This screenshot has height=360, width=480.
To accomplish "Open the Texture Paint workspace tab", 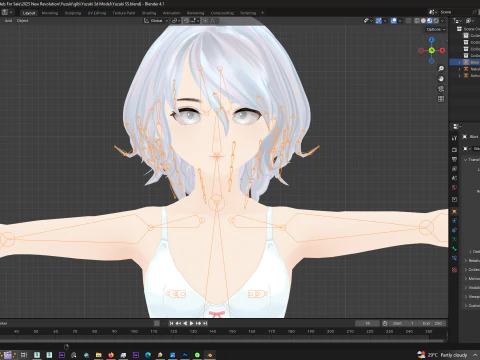I will [124, 13].
